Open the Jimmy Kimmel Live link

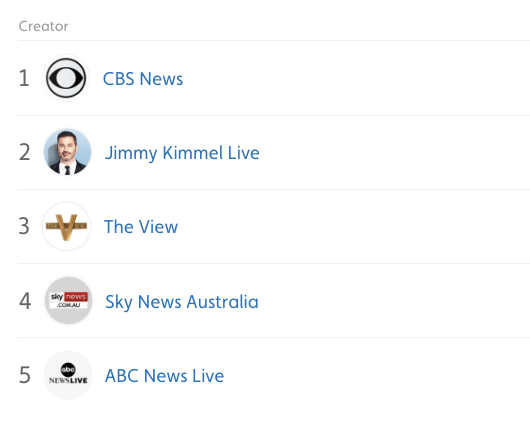182,153
